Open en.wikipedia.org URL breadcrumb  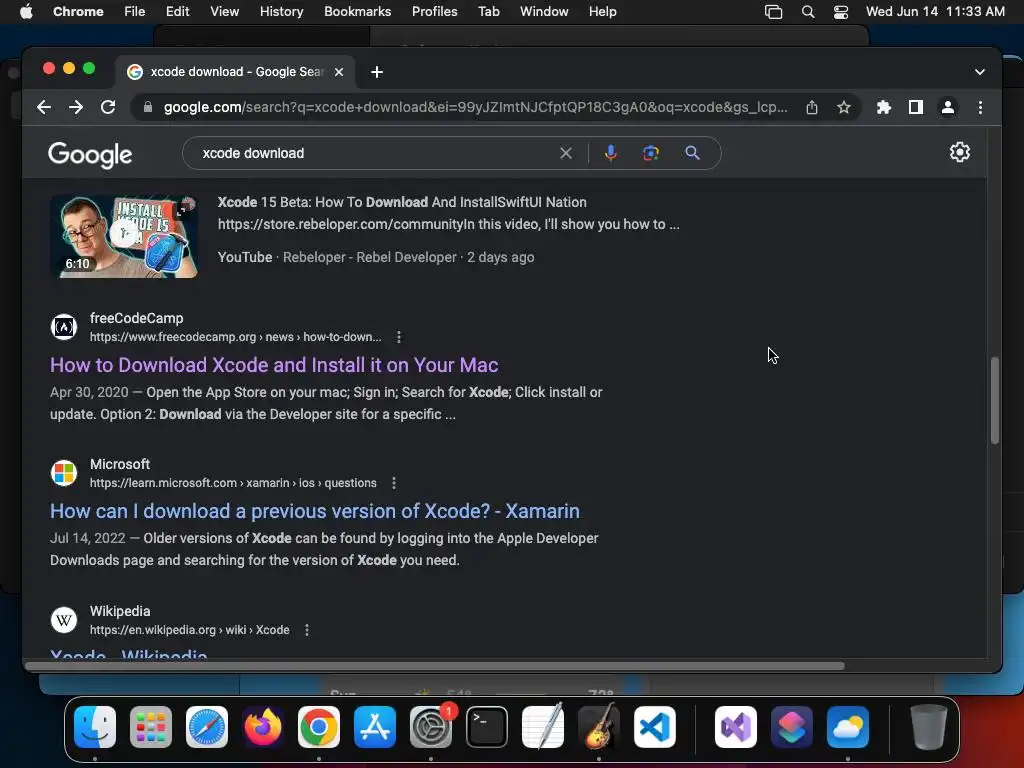click(189, 630)
